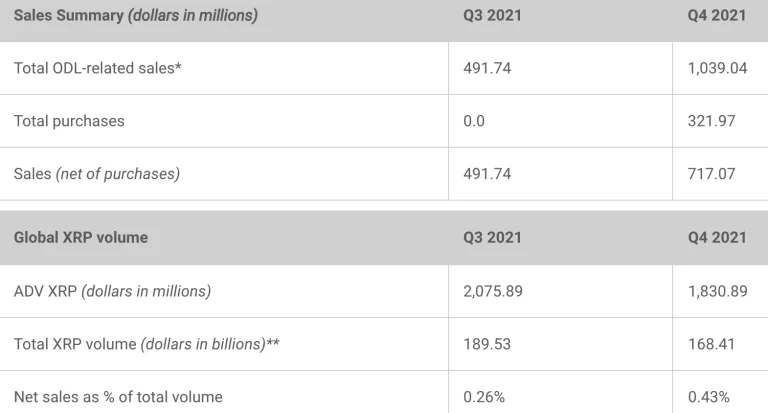Select the Total ODL-related sales row label
768x413 pixels.
coord(98,68)
